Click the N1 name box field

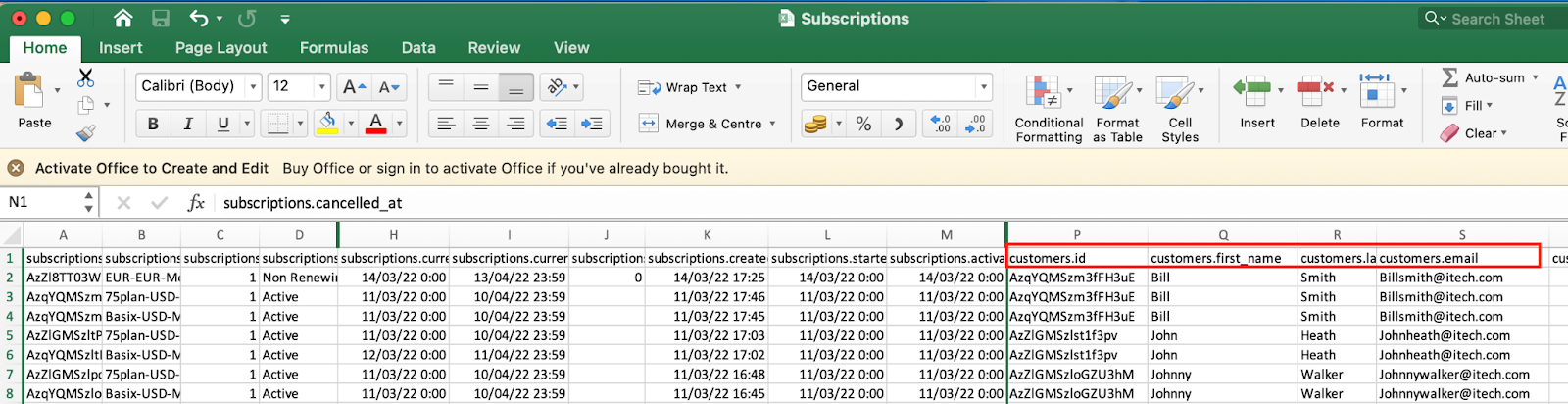43,202
